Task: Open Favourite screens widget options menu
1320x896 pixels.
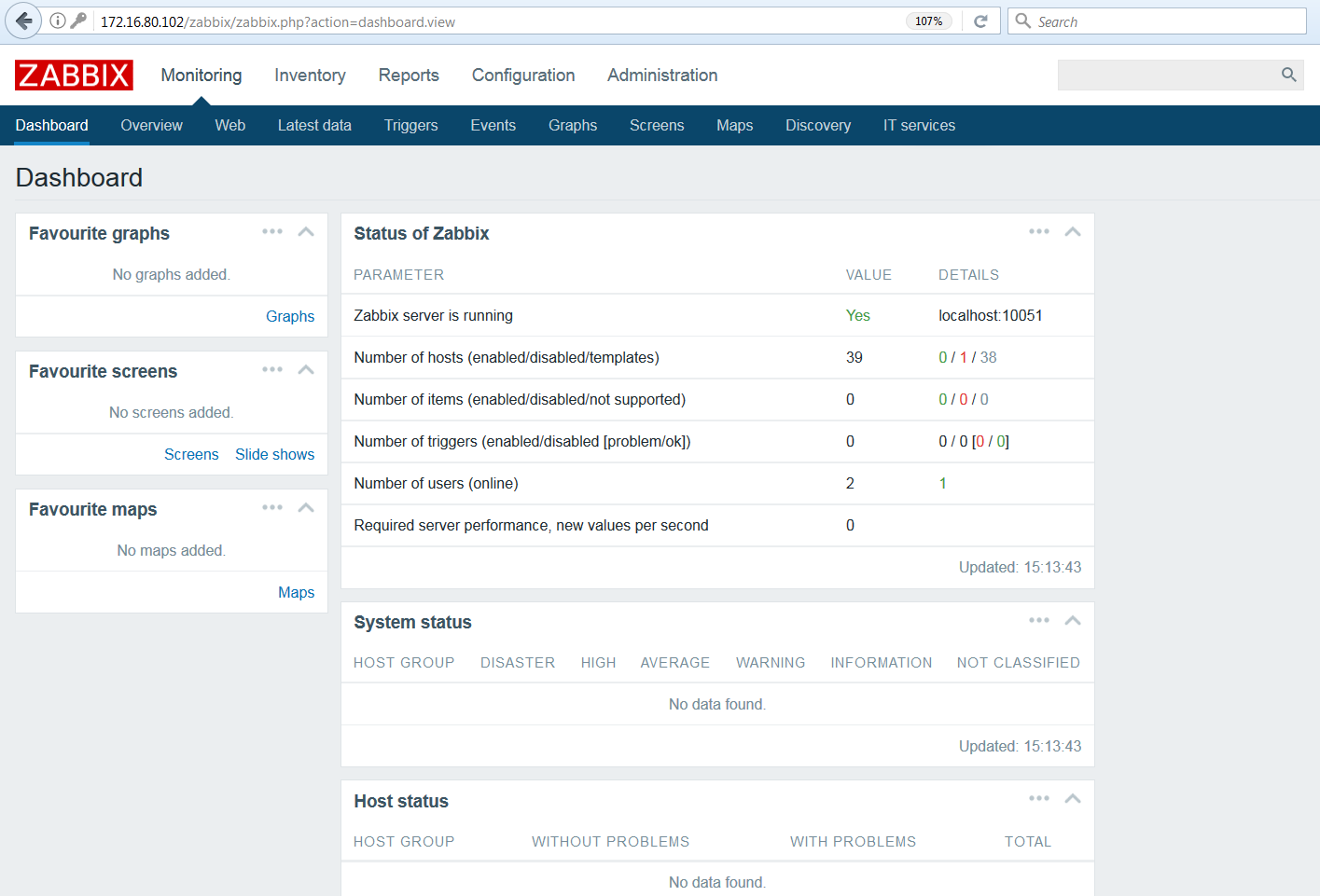Action: [x=272, y=369]
